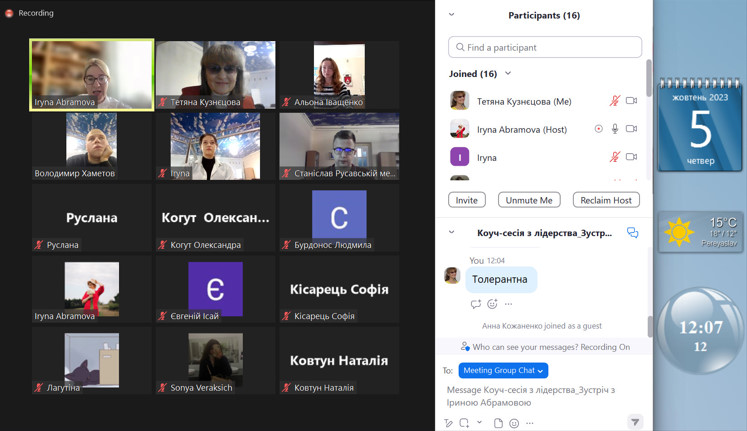
Task: Add emoji reaction to Толерантна message
Action: tap(492, 304)
